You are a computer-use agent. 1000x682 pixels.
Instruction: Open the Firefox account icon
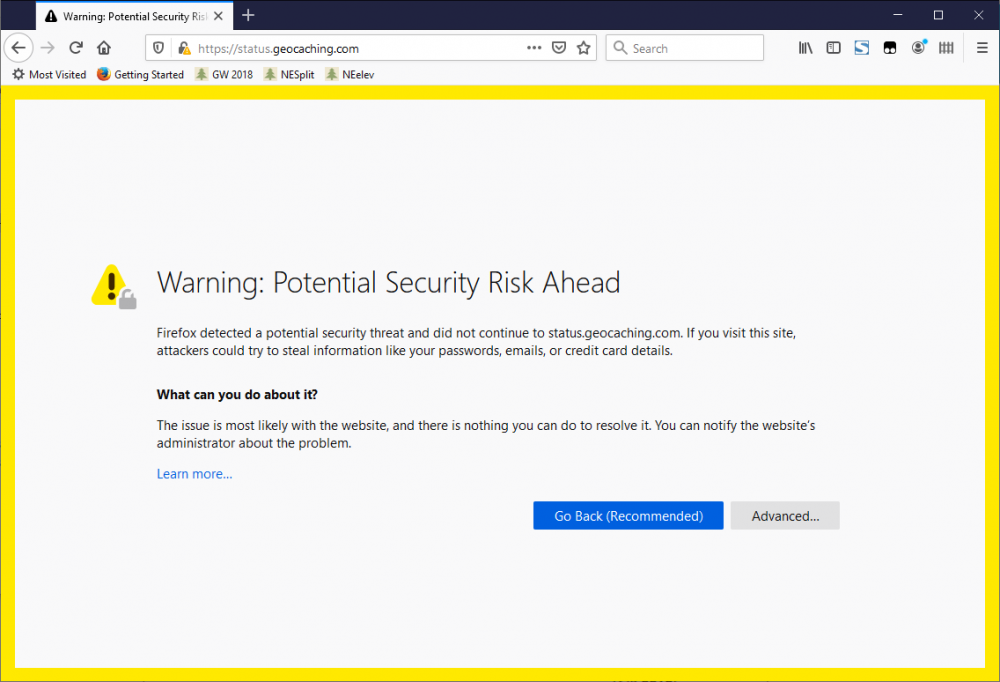[x=918, y=48]
